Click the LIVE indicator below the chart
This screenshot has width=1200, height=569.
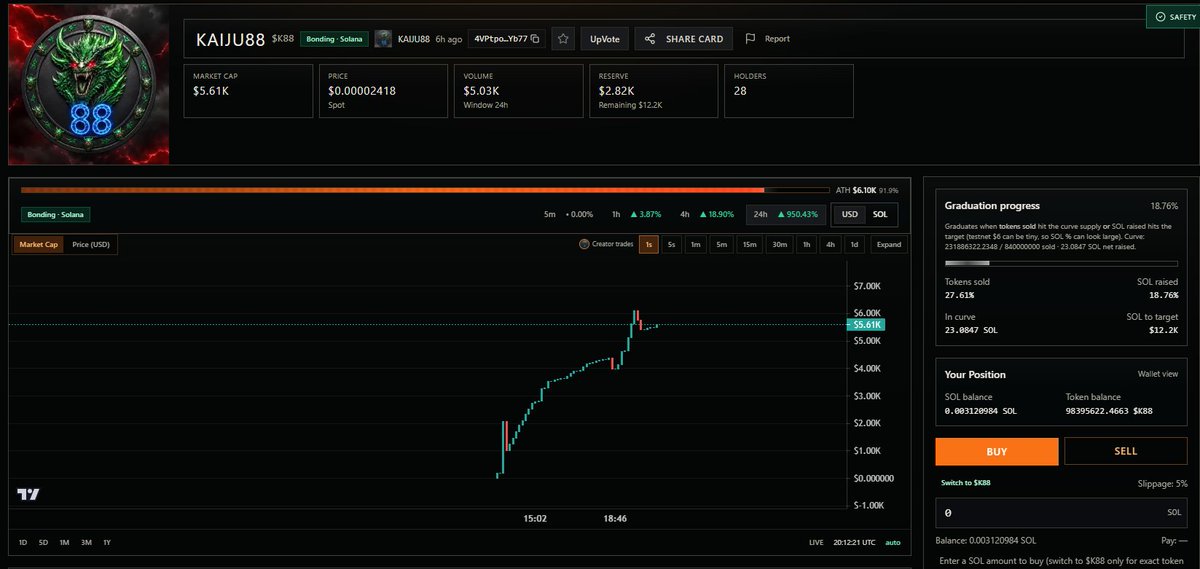pyautogui.click(x=816, y=542)
